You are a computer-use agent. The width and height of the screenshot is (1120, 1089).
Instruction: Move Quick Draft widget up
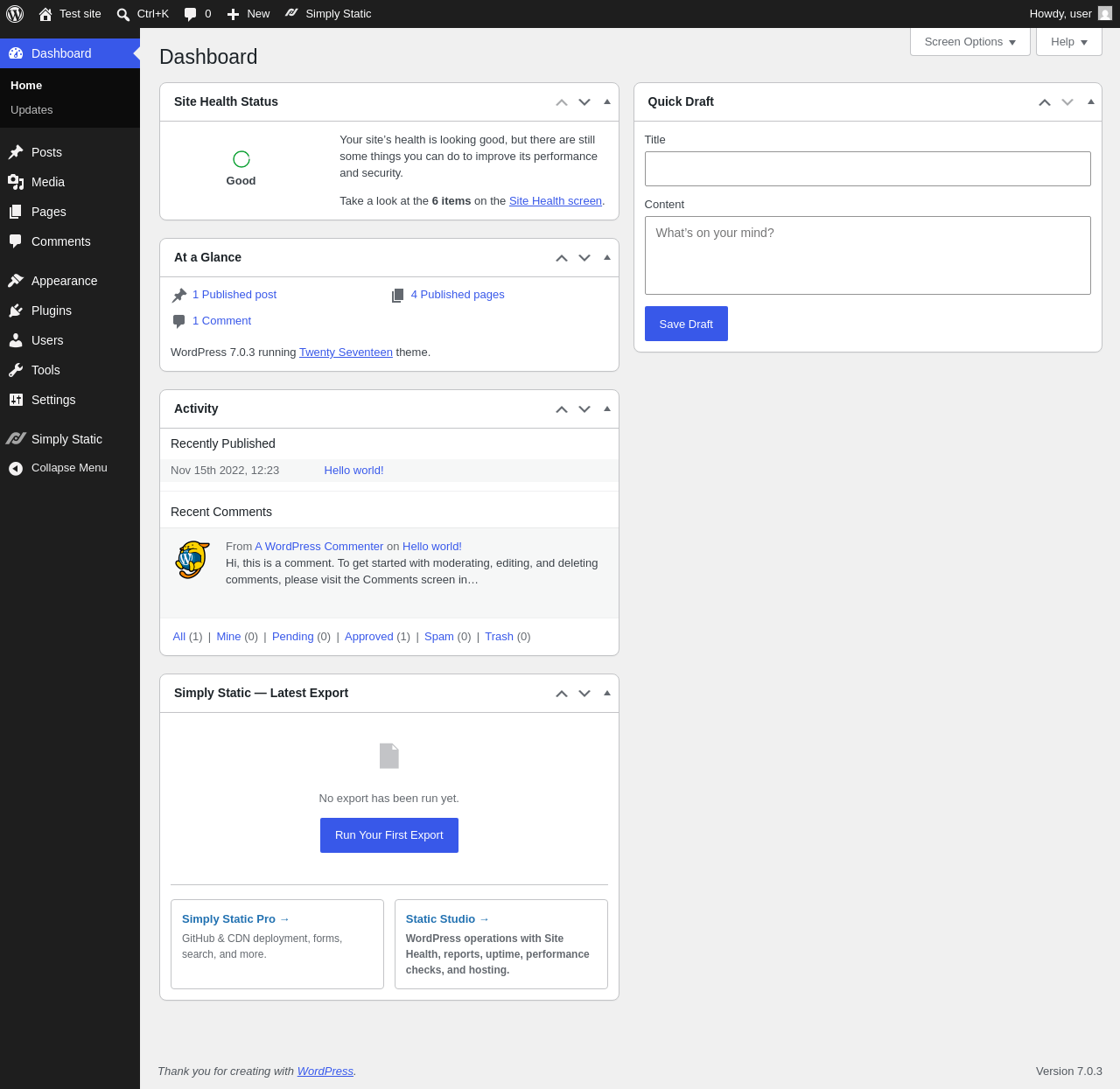pos(1045,102)
